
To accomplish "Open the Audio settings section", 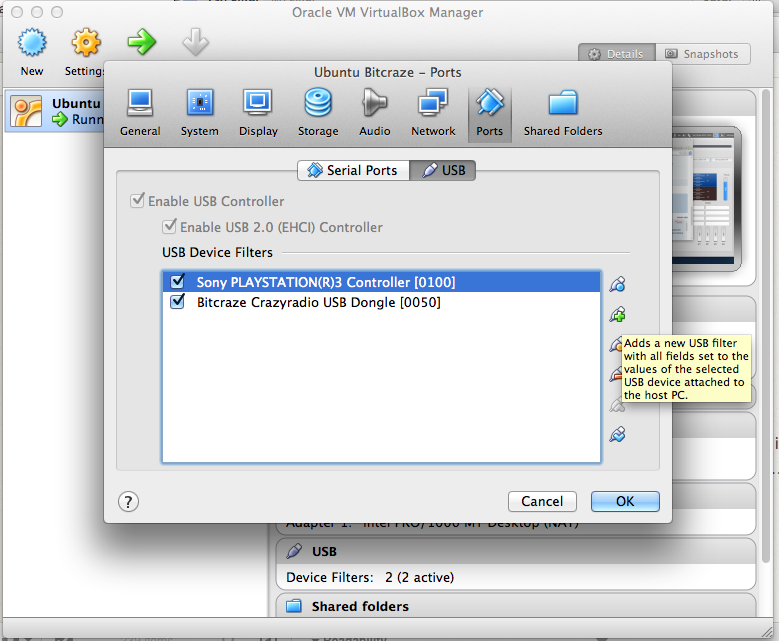I will (375, 112).
